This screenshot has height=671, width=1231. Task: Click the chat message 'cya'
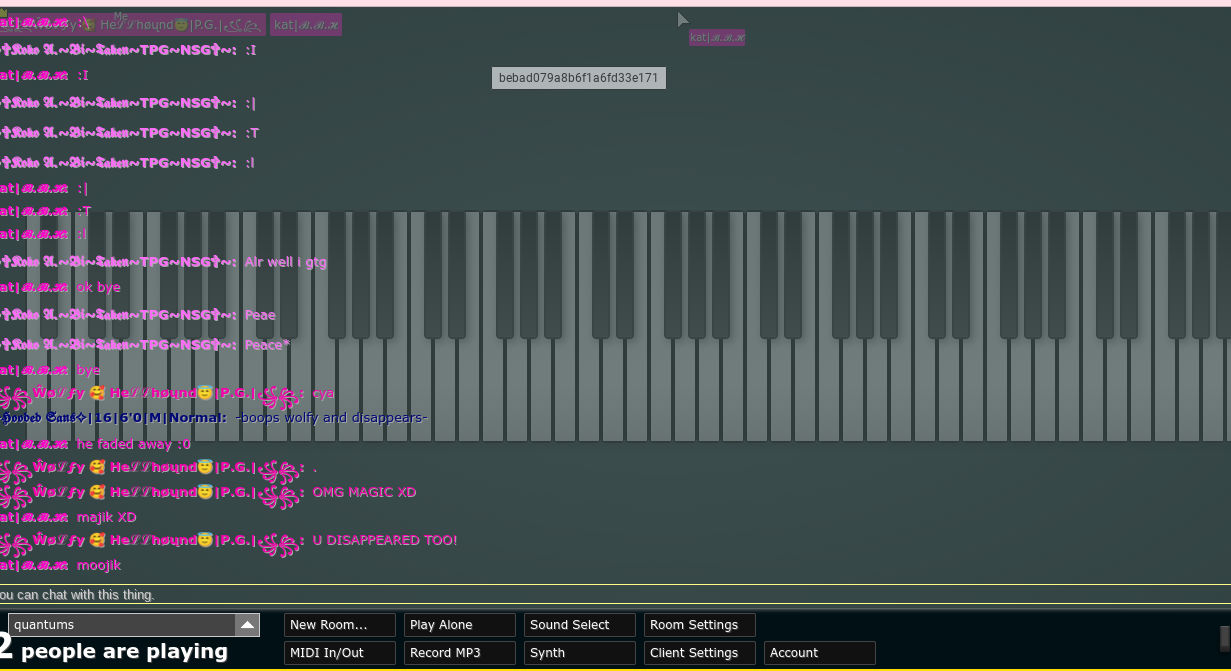323,393
